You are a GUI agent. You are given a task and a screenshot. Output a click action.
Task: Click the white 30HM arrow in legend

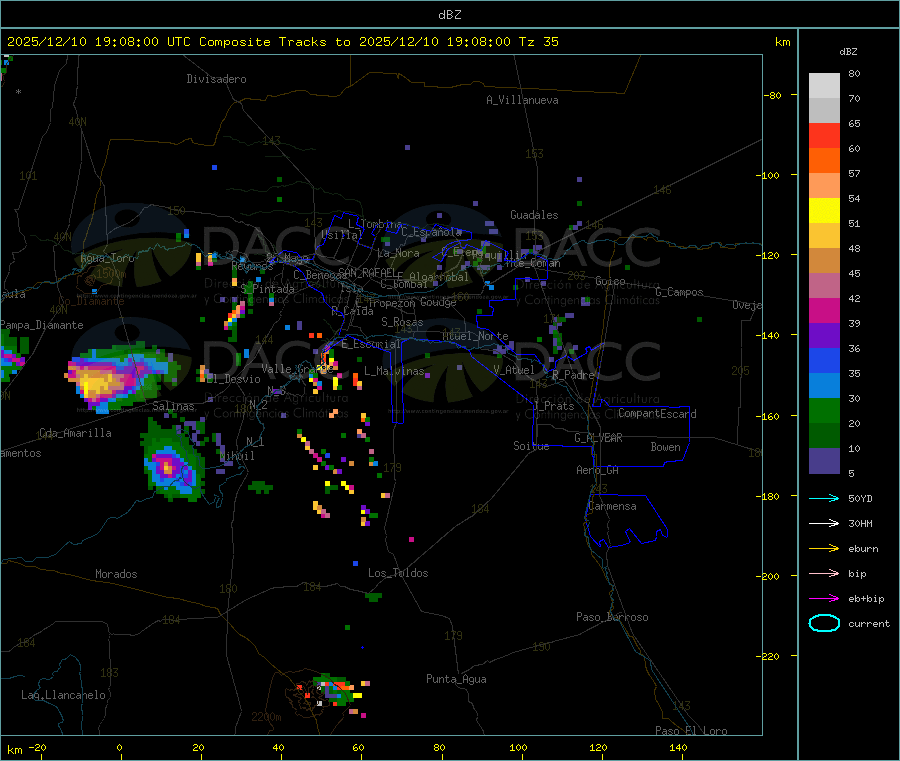(x=824, y=523)
